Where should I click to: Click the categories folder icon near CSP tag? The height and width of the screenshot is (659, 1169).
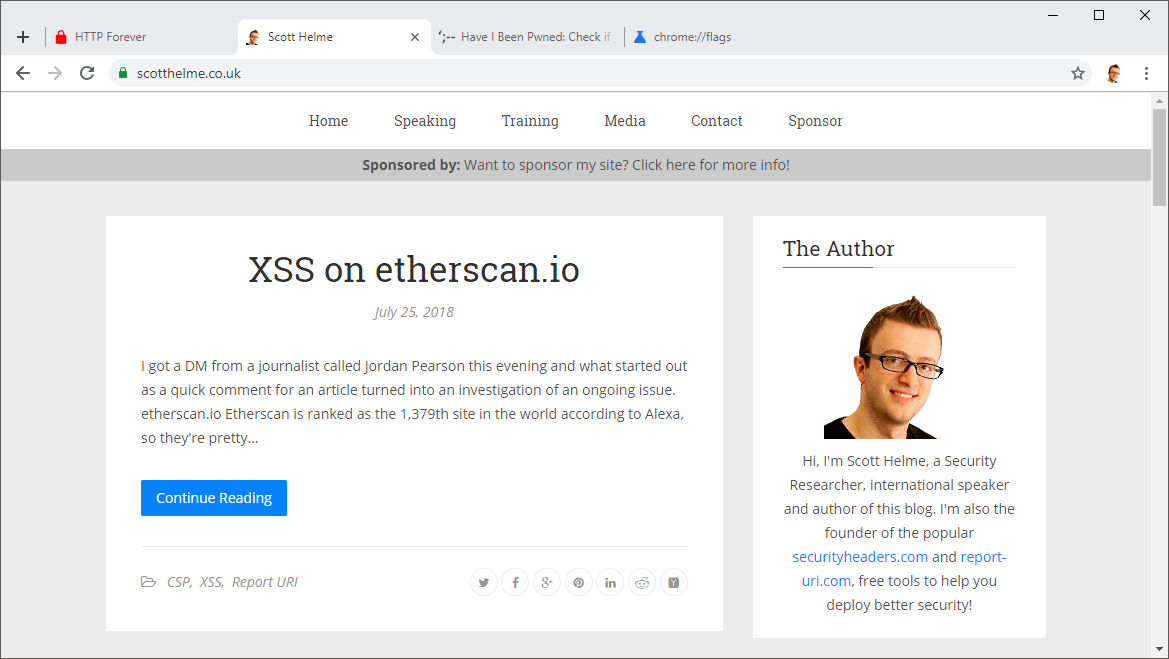coord(148,581)
